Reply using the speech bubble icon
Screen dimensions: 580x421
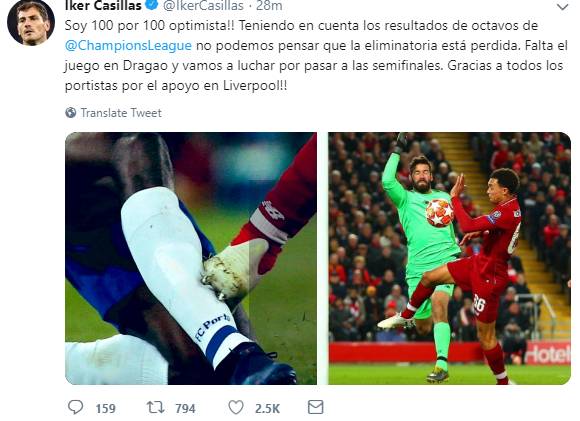pyautogui.click(x=76, y=407)
